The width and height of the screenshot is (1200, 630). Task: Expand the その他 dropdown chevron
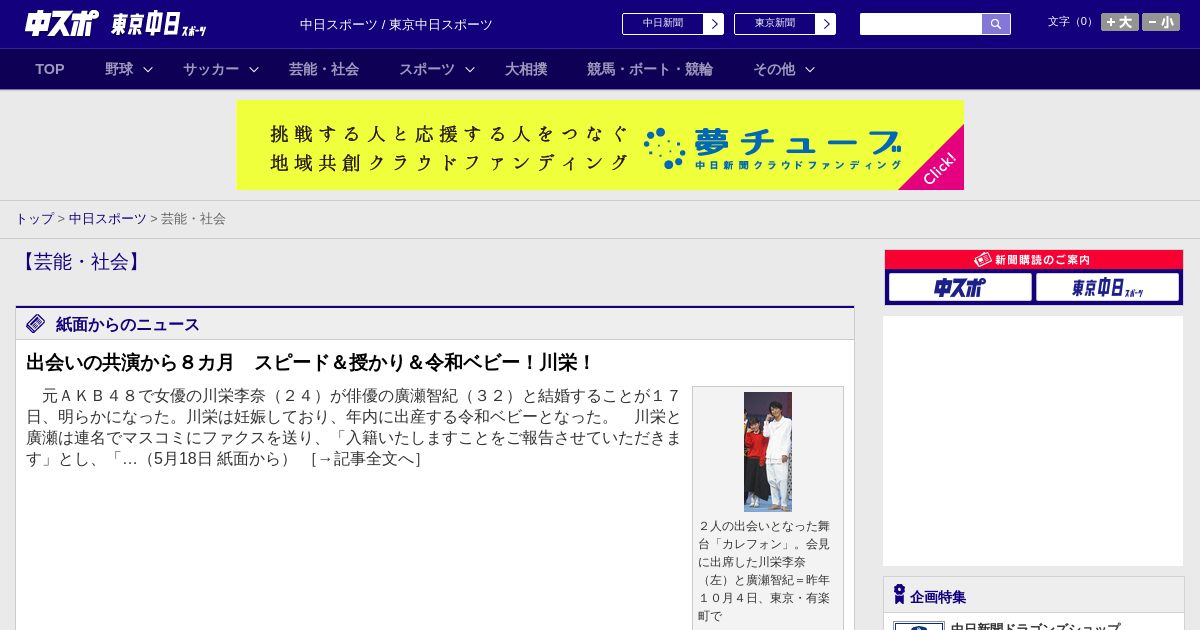click(x=810, y=69)
